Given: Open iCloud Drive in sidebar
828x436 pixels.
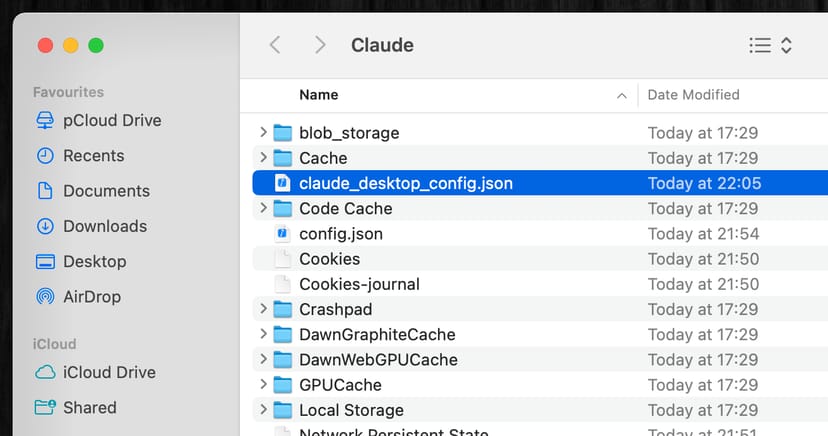Looking at the screenshot, I should [109, 372].
